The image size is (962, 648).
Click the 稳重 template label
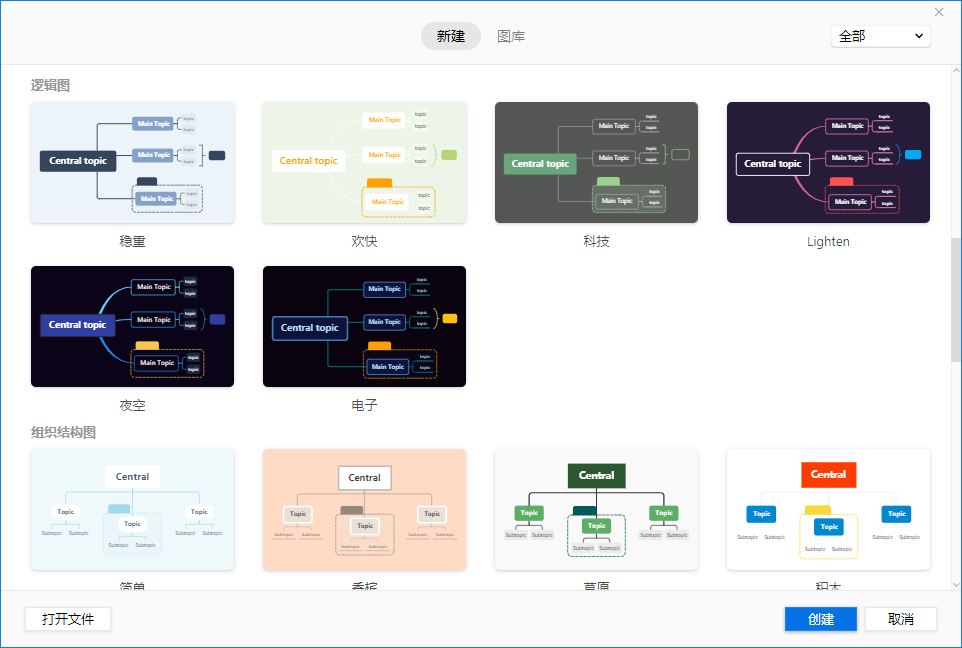pos(133,241)
